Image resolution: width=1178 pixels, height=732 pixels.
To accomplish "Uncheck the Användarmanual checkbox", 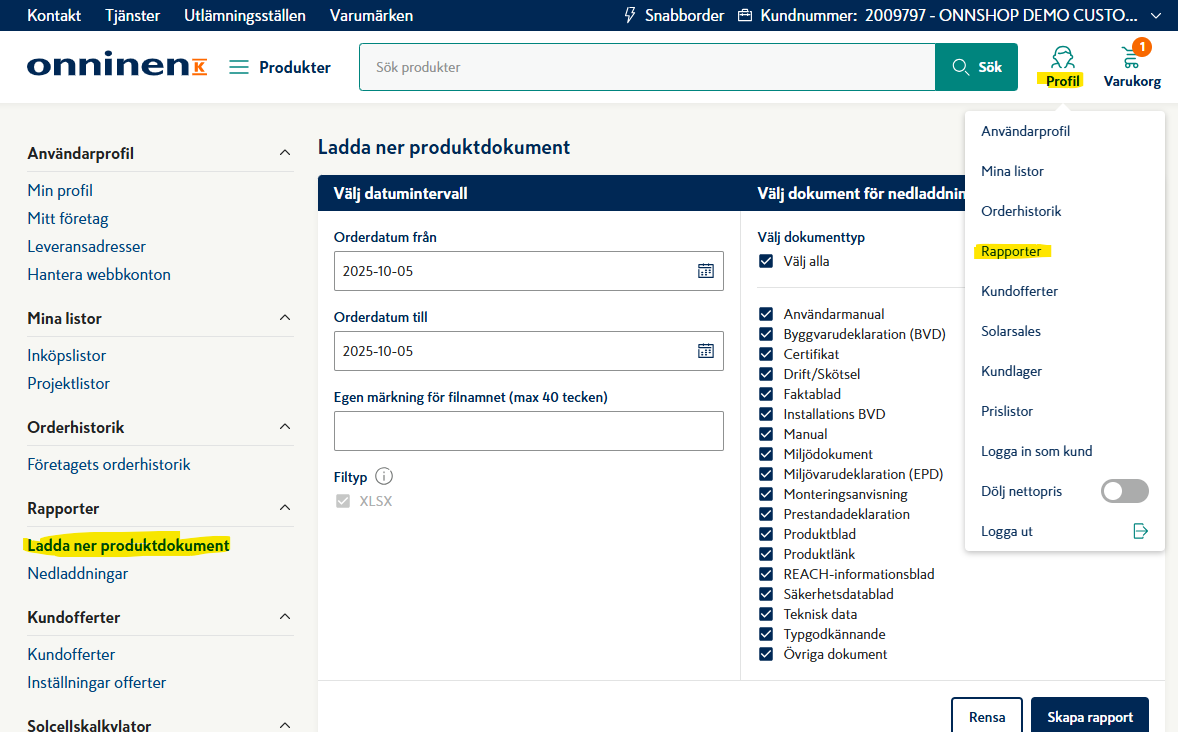I will 766,314.
